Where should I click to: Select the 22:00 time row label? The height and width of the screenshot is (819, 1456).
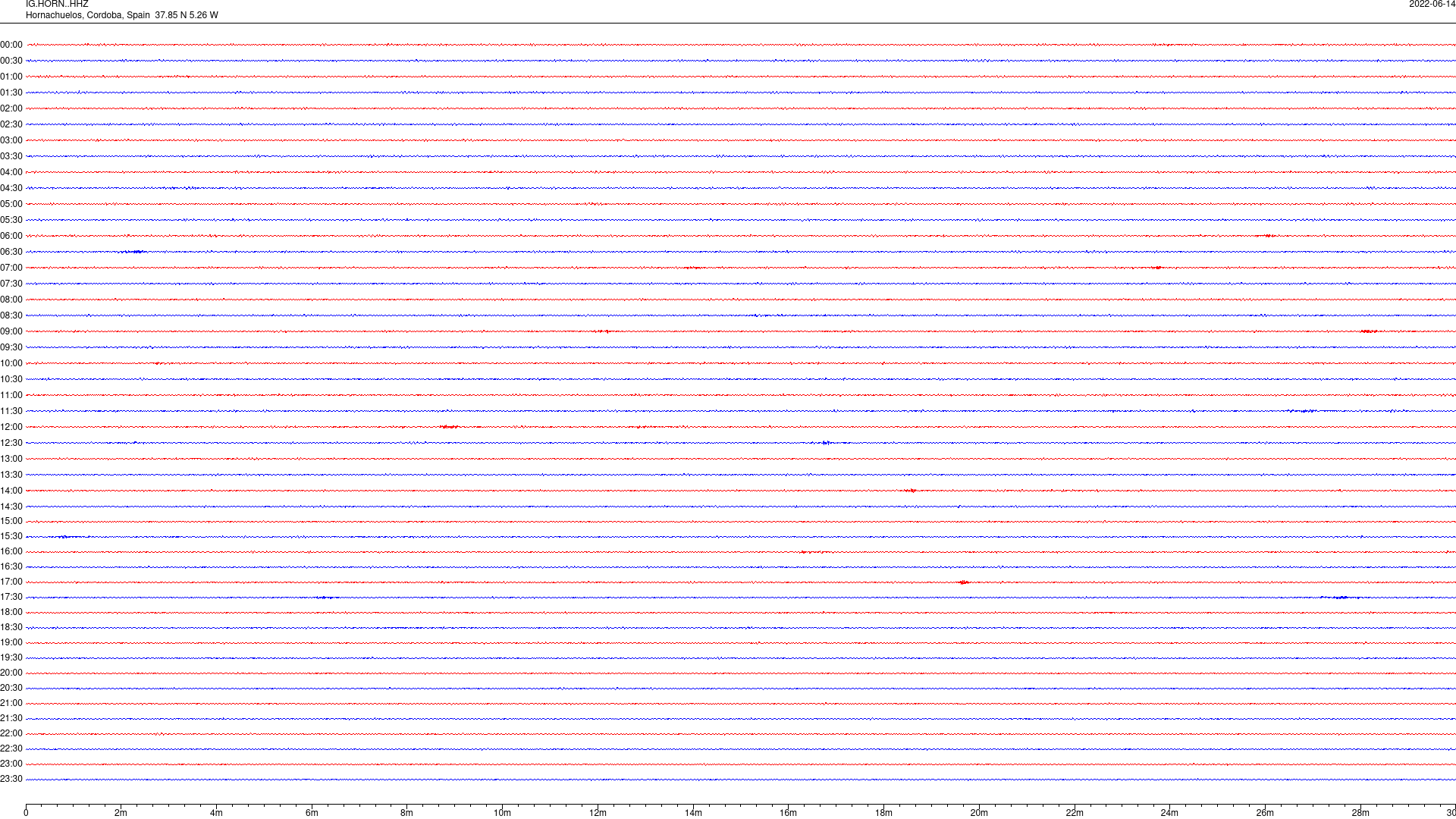[x=11, y=733]
